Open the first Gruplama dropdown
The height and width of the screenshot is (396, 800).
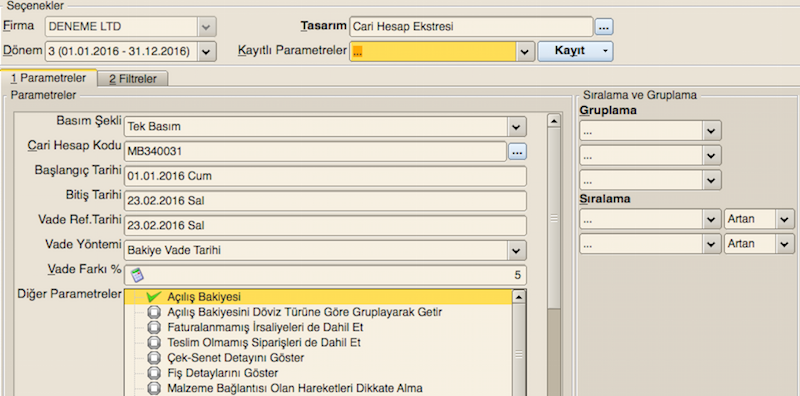pyautogui.click(x=711, y=131)
